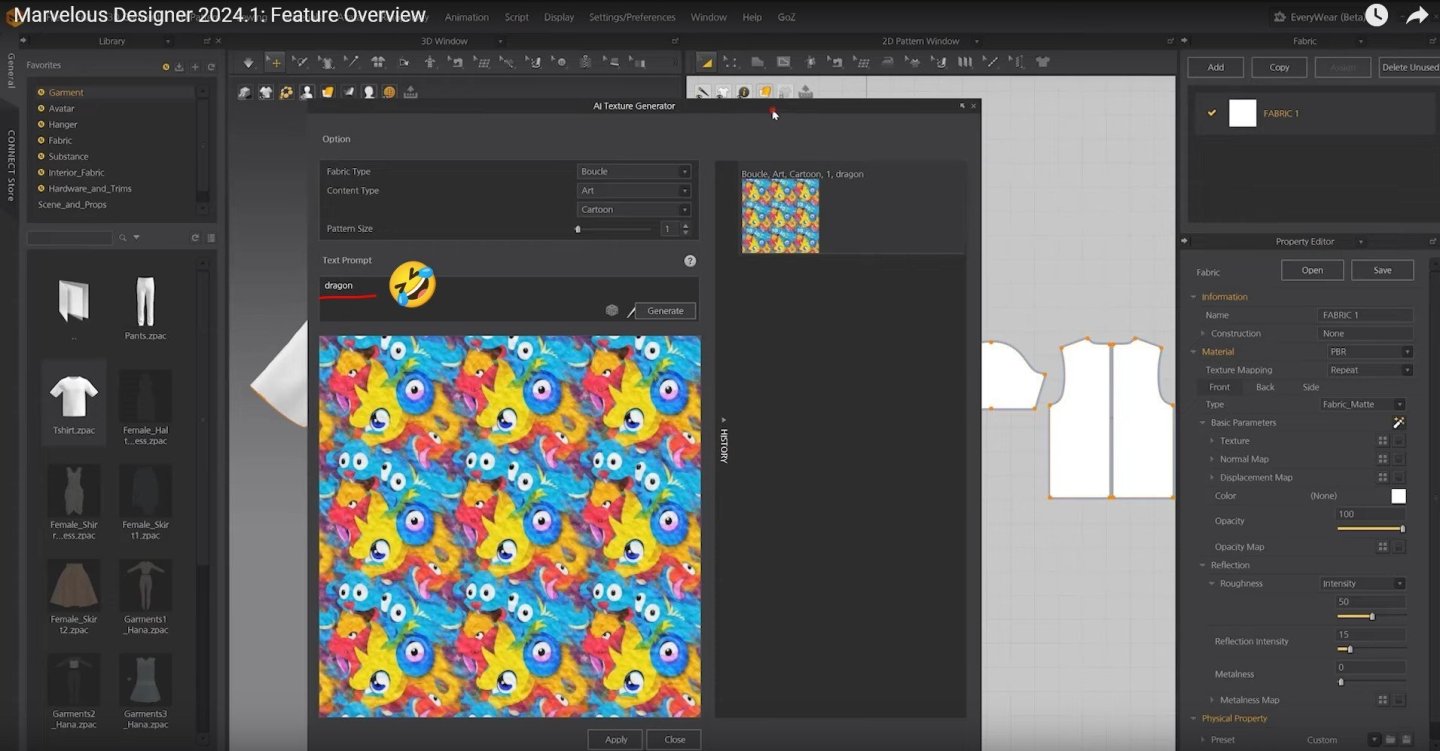The width and height of the screenshot is (1440, 751).
Task: Open the white Color swatch
Action: pyautogui.click(x=1398, y=496)
